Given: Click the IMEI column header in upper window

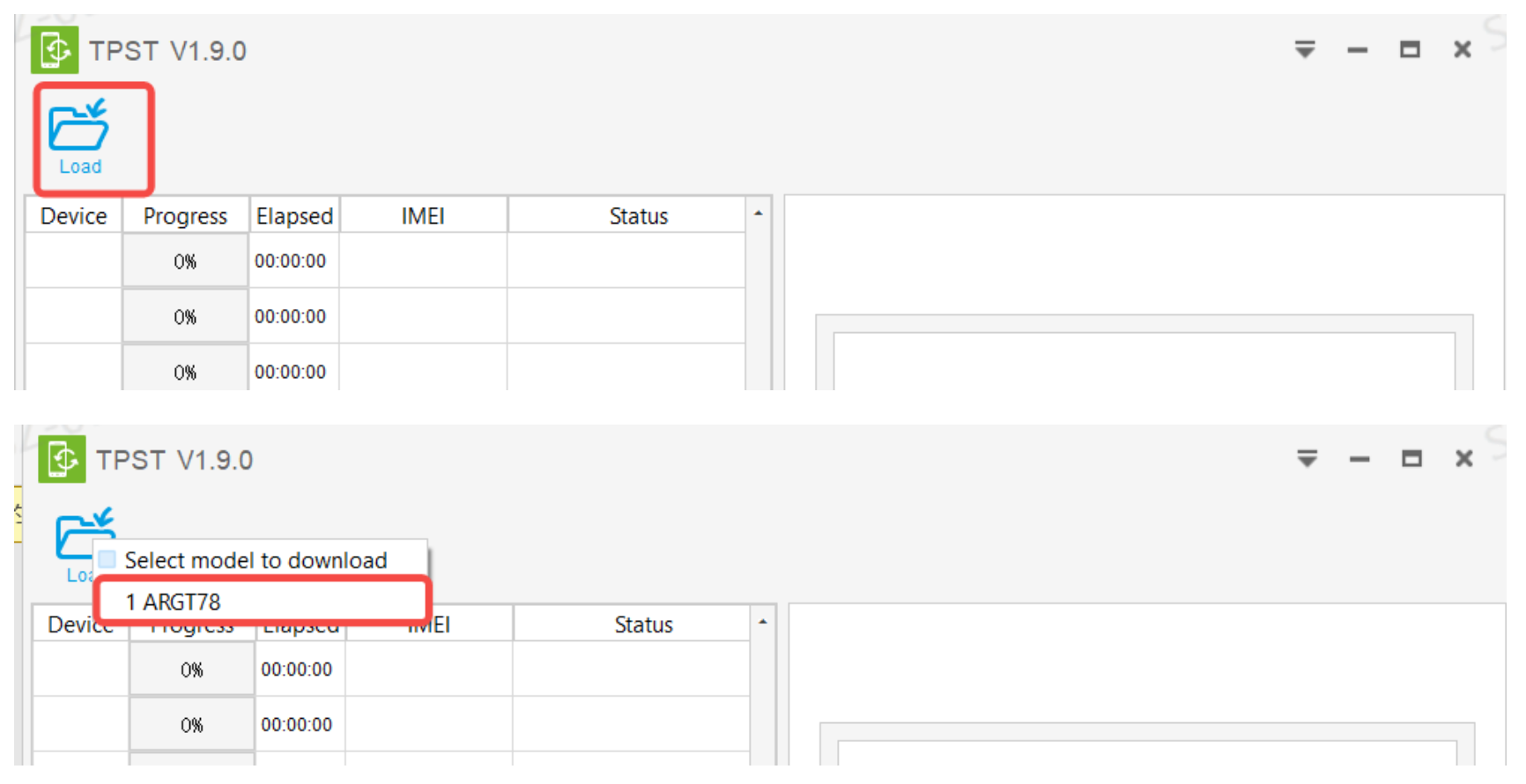Looking at the screenshot, I should [x=423, y=216].
